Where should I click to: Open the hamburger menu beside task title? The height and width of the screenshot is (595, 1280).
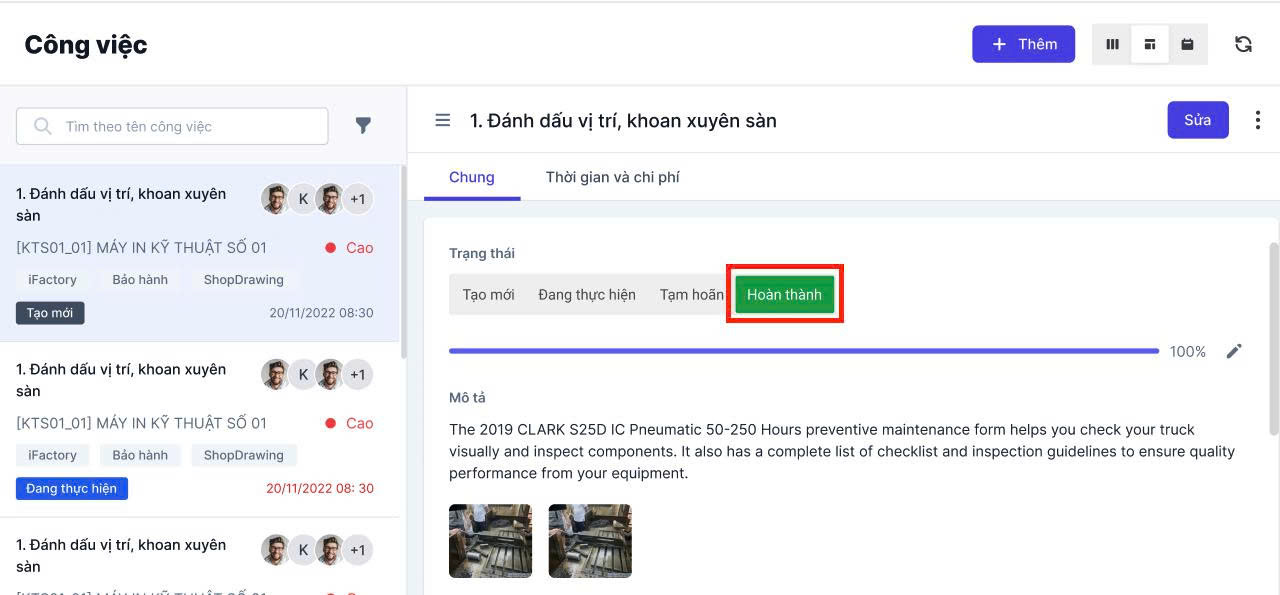pyautogui.click(x=442, y=121)
